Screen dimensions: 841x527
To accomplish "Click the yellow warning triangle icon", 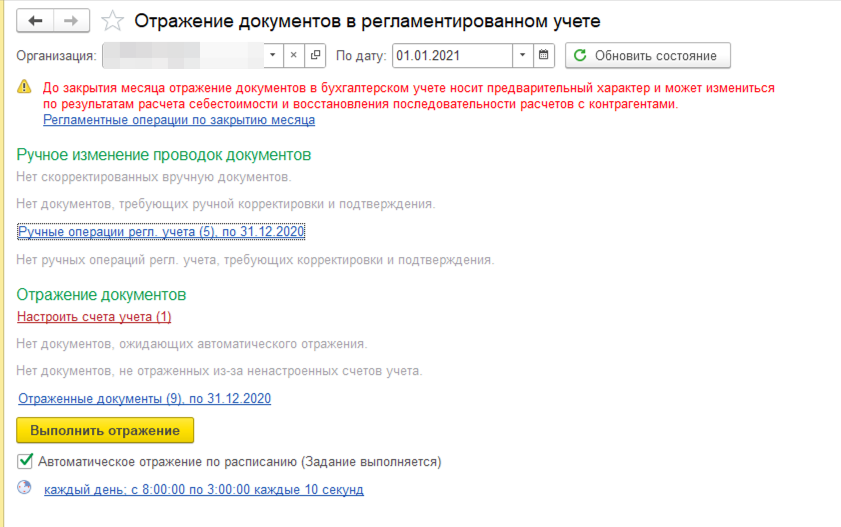I will pos(24,88).
